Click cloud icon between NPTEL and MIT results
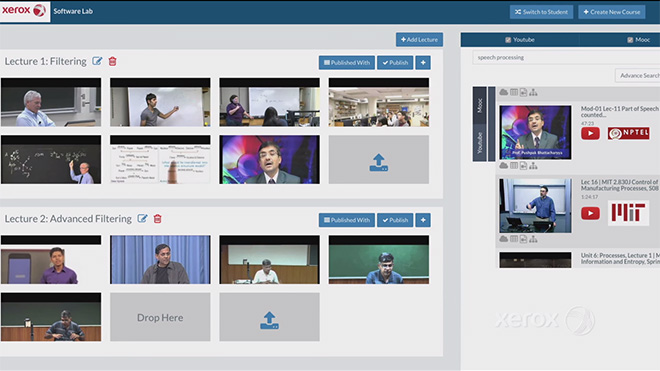660x371 pixels. 503,166
